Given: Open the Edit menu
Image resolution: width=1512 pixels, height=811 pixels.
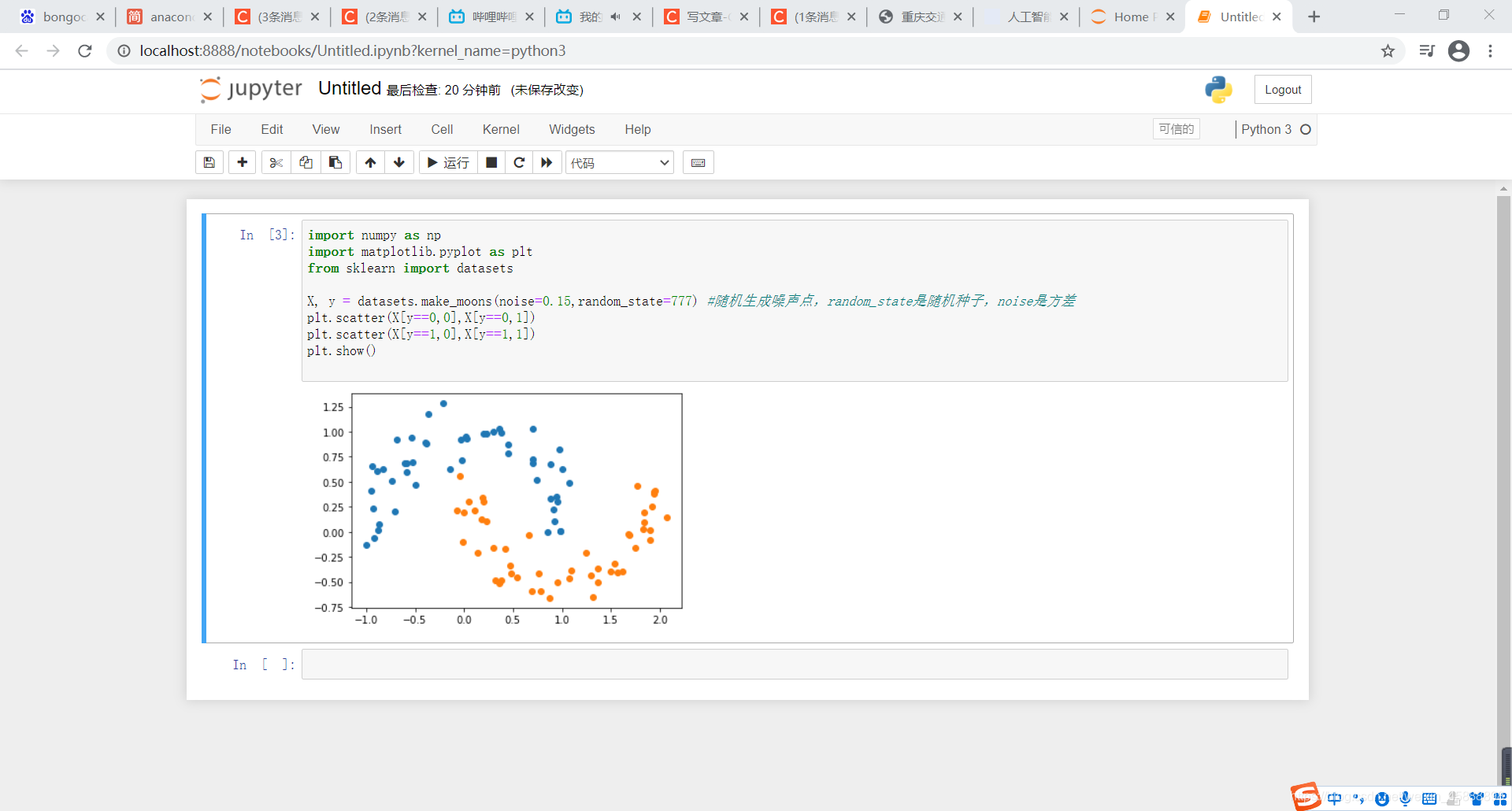Looking at the screenshot, I should click(272, 129).
